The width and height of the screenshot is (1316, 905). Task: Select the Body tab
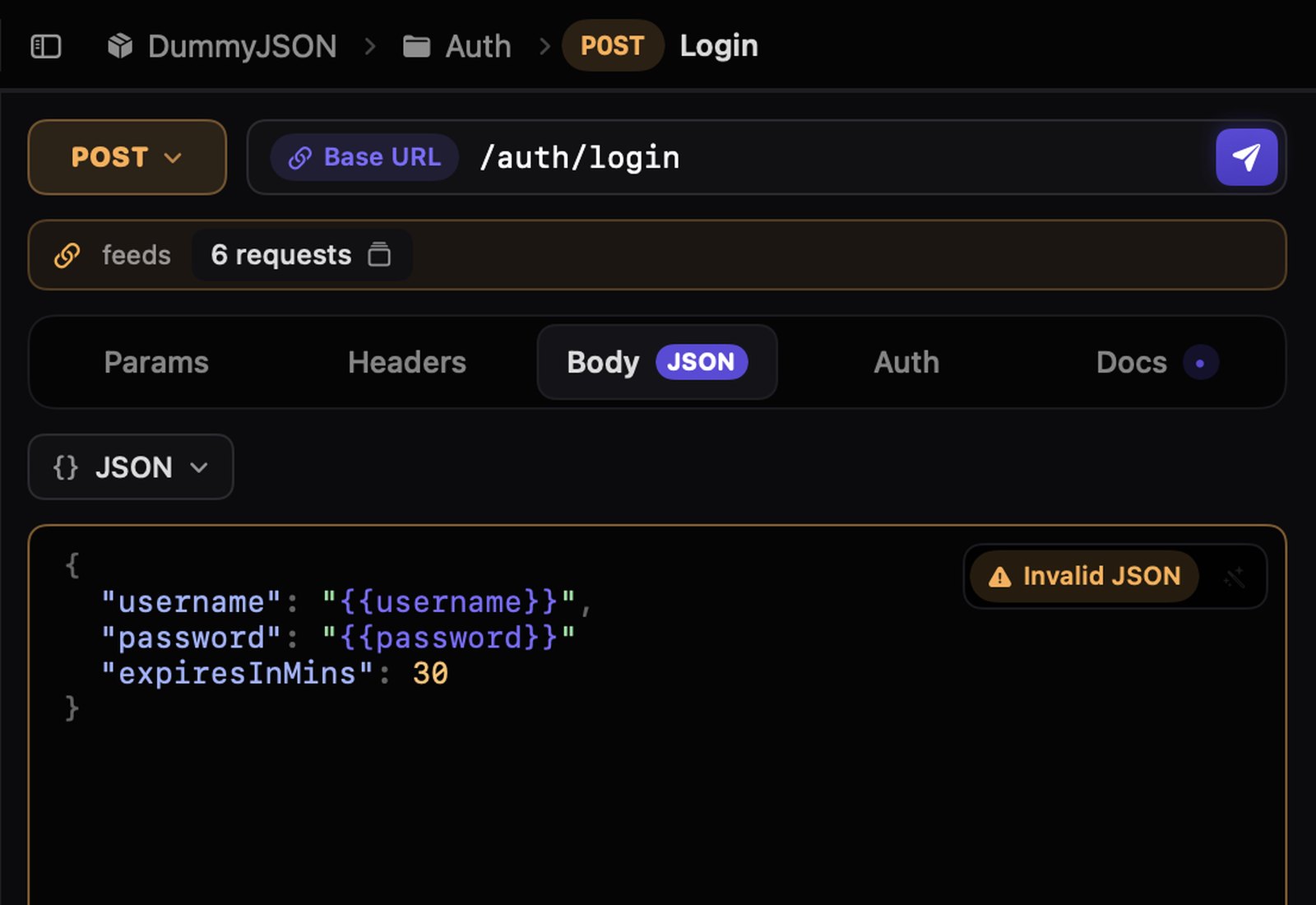tap(657, 362)
